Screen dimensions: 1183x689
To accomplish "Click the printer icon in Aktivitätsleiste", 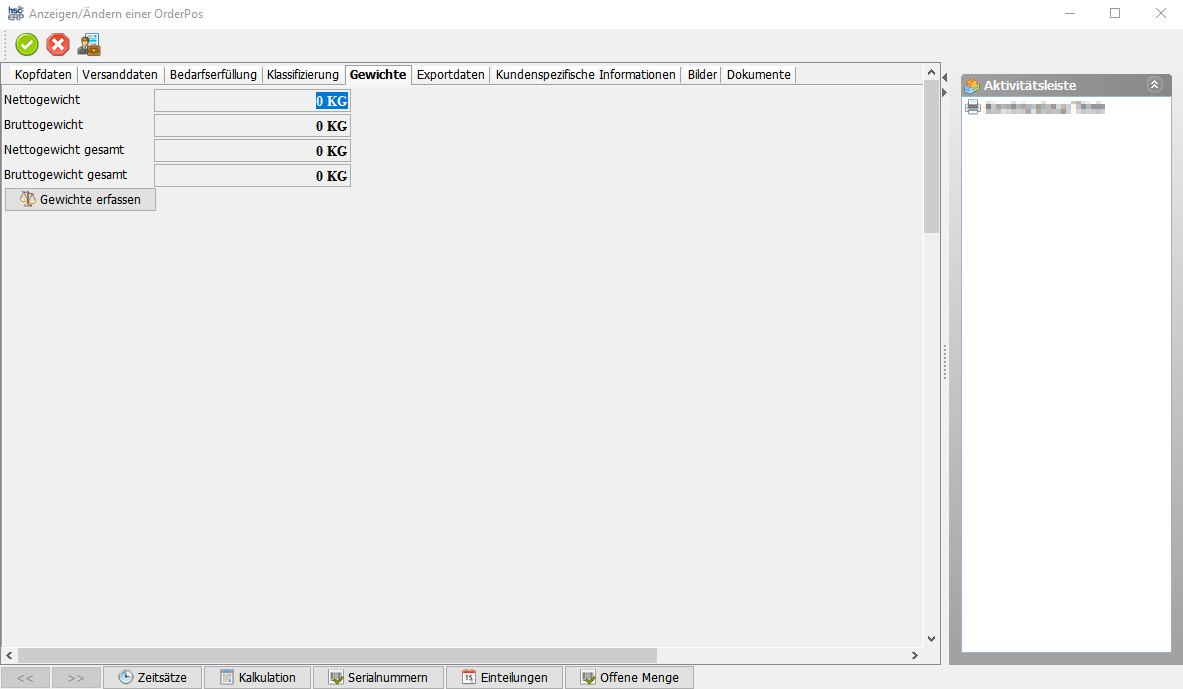I will coord(972,107).
